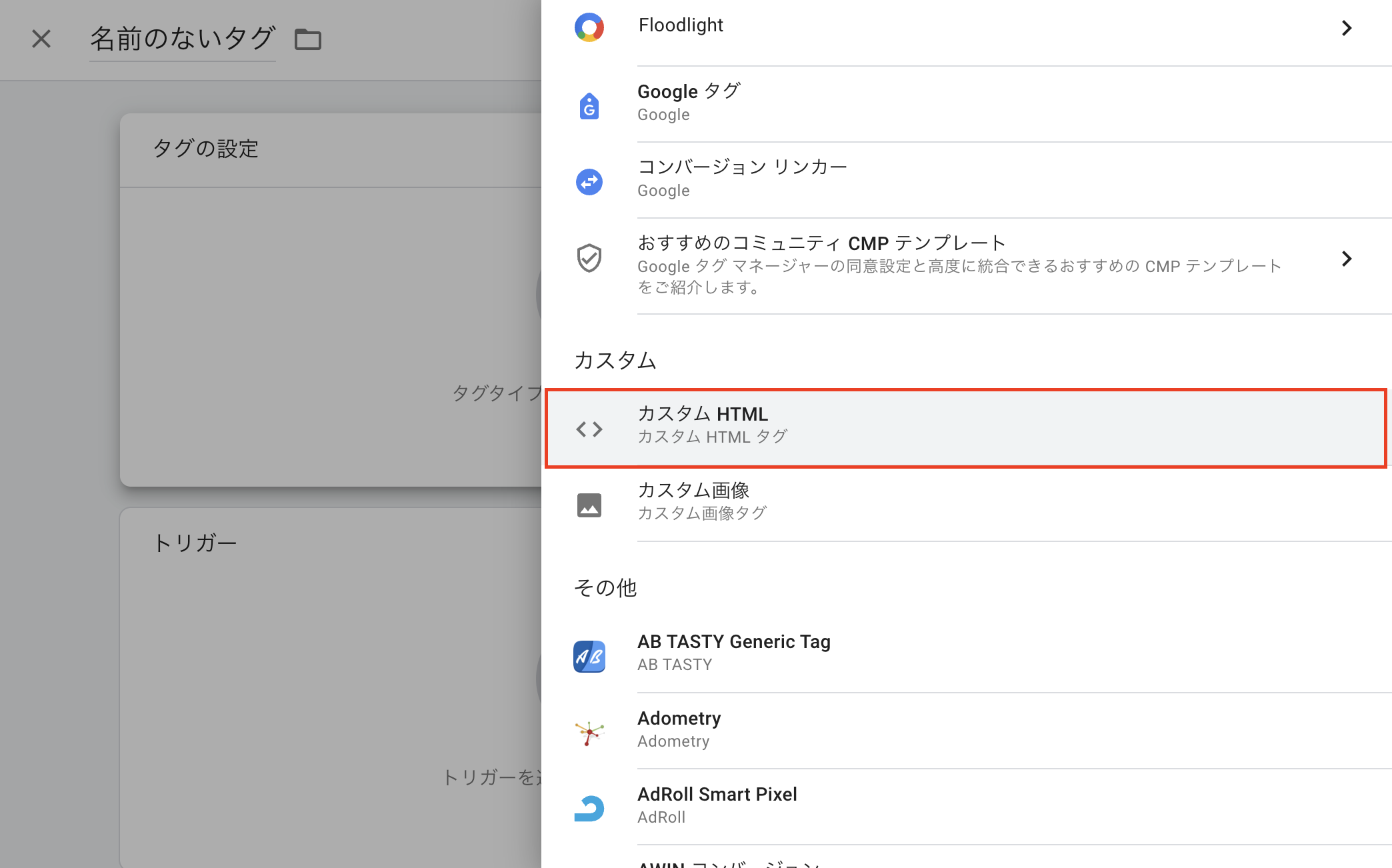Screen dimensions: 1392x868
Task: Close the untitled tag editor with X
Action: 41,39
